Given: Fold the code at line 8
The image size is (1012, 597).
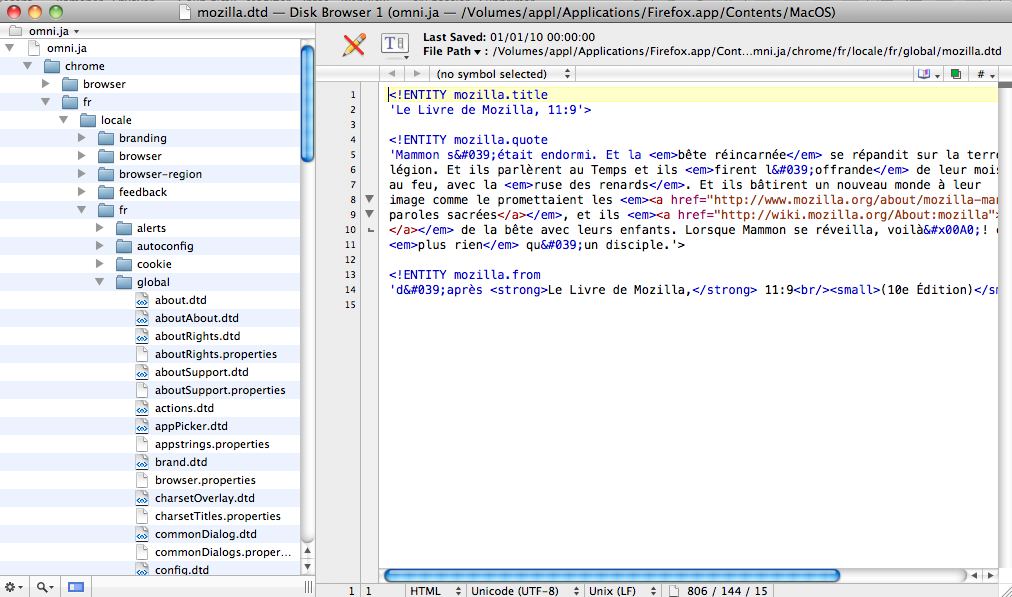Looking at the screenshot, I should [x=370, y=199].
